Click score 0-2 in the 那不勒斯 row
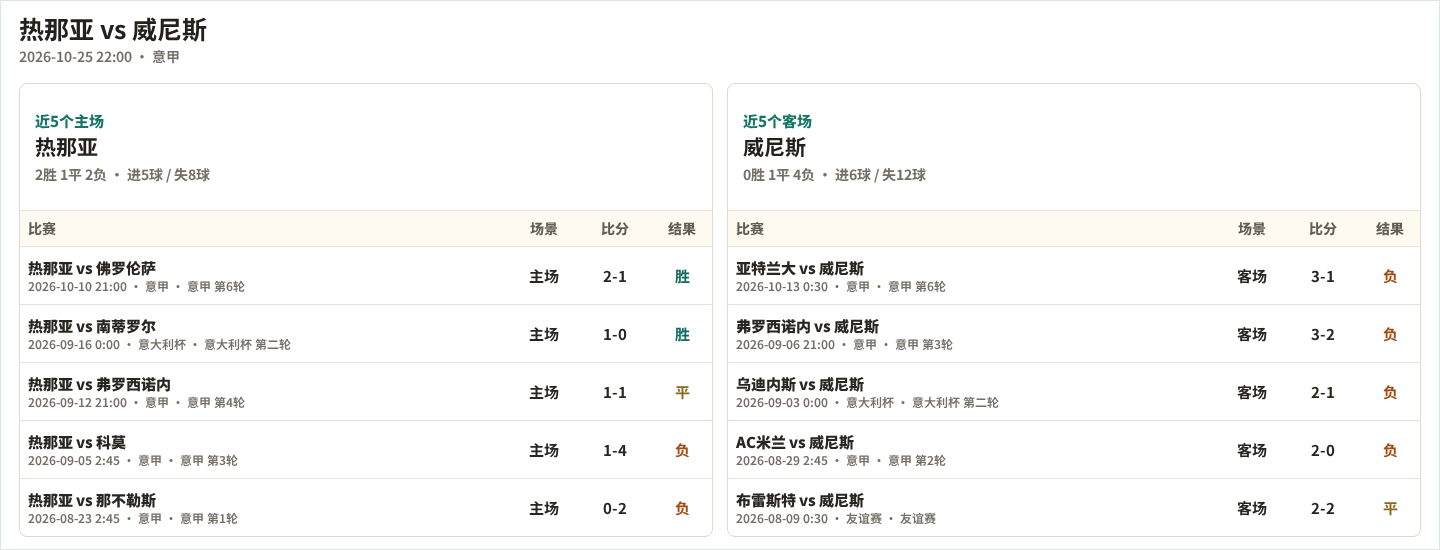The width and height of the screenshot is (1440, 550). click(x=615, y=508)
